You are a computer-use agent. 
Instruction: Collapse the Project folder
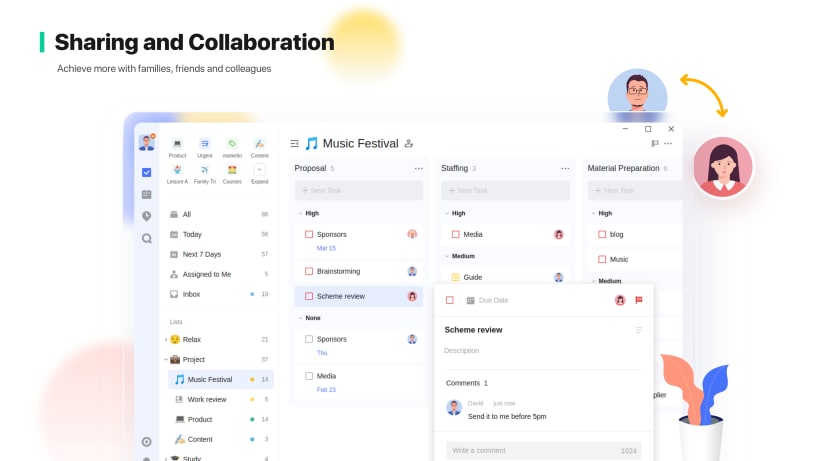(166, 360)
